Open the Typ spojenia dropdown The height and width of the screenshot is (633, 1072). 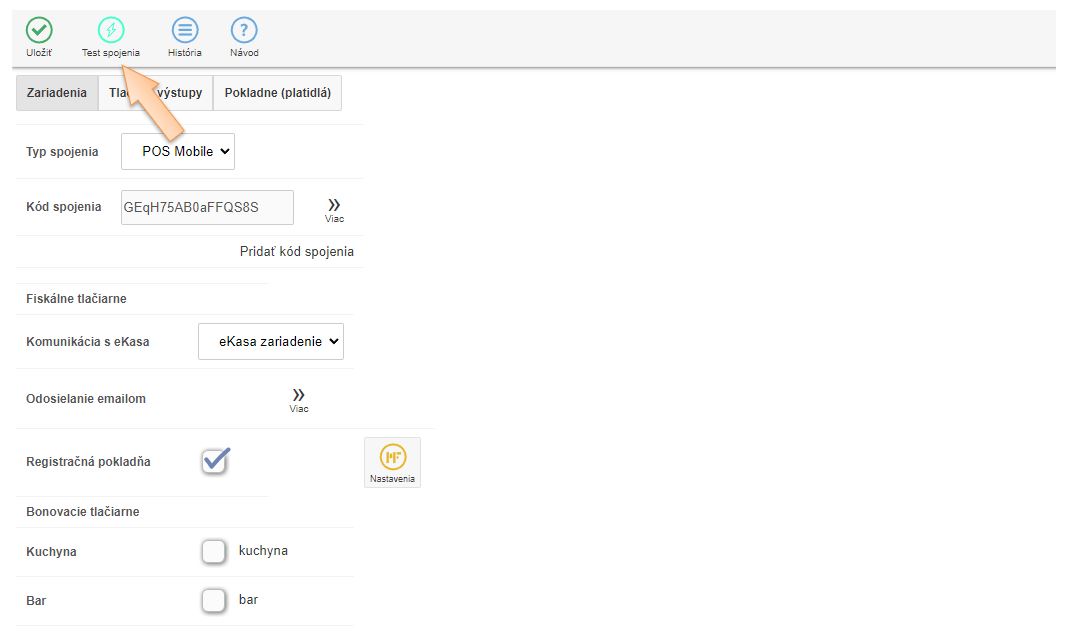[x=178, y=152]
